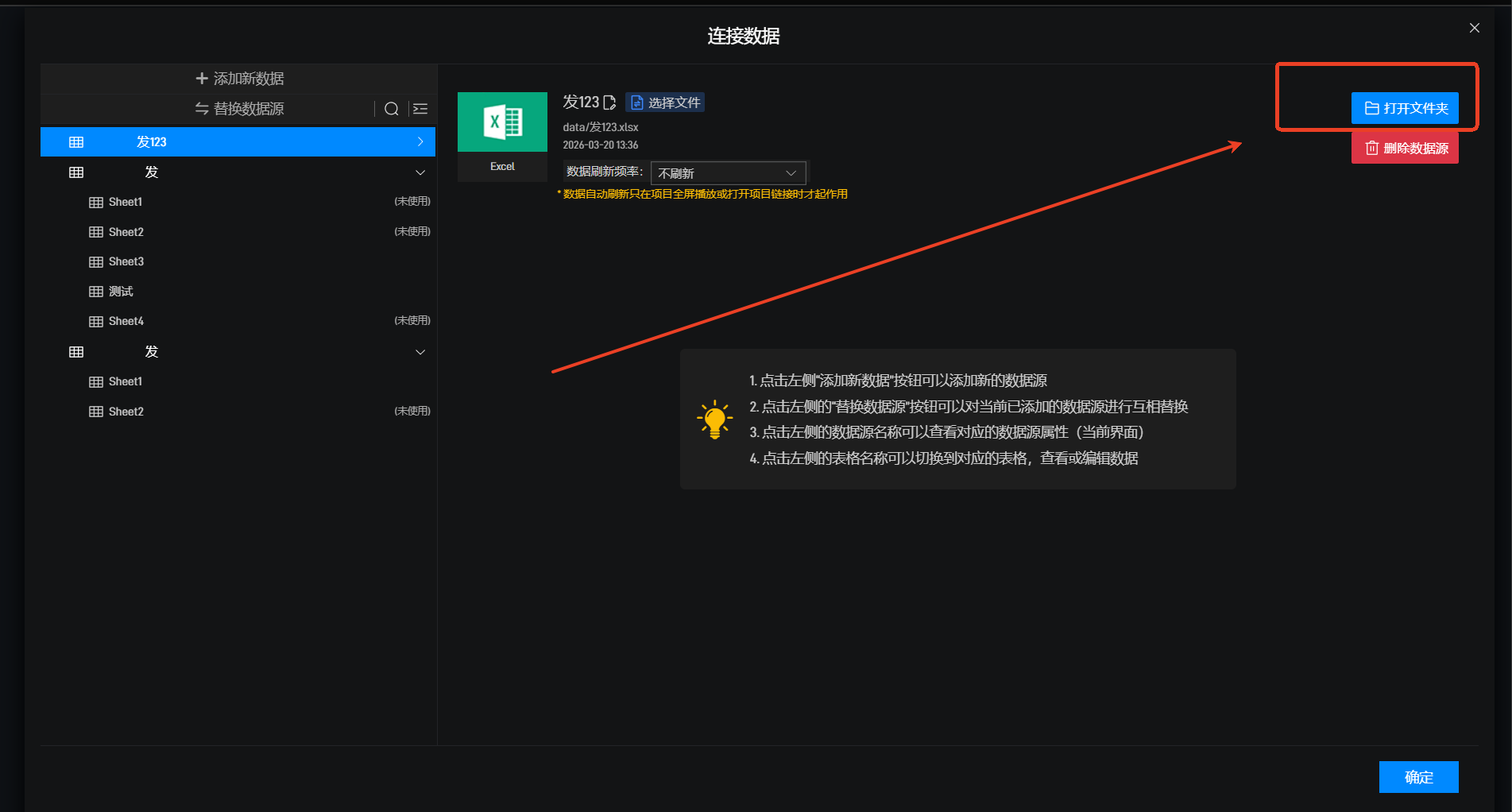Viewport: 1512px width, 812px height.
Task: Click the search icon in data source panel
Action: [x=391, y=109]
